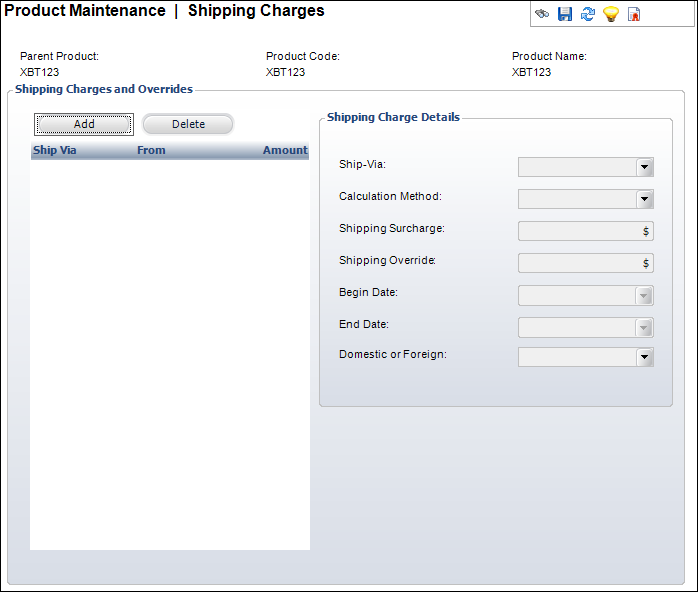The width and height of the screenshot is (698, 592).
Task: Click the Parent Product value XBT123
Action: pyautogui.click(x=39, y=72)
